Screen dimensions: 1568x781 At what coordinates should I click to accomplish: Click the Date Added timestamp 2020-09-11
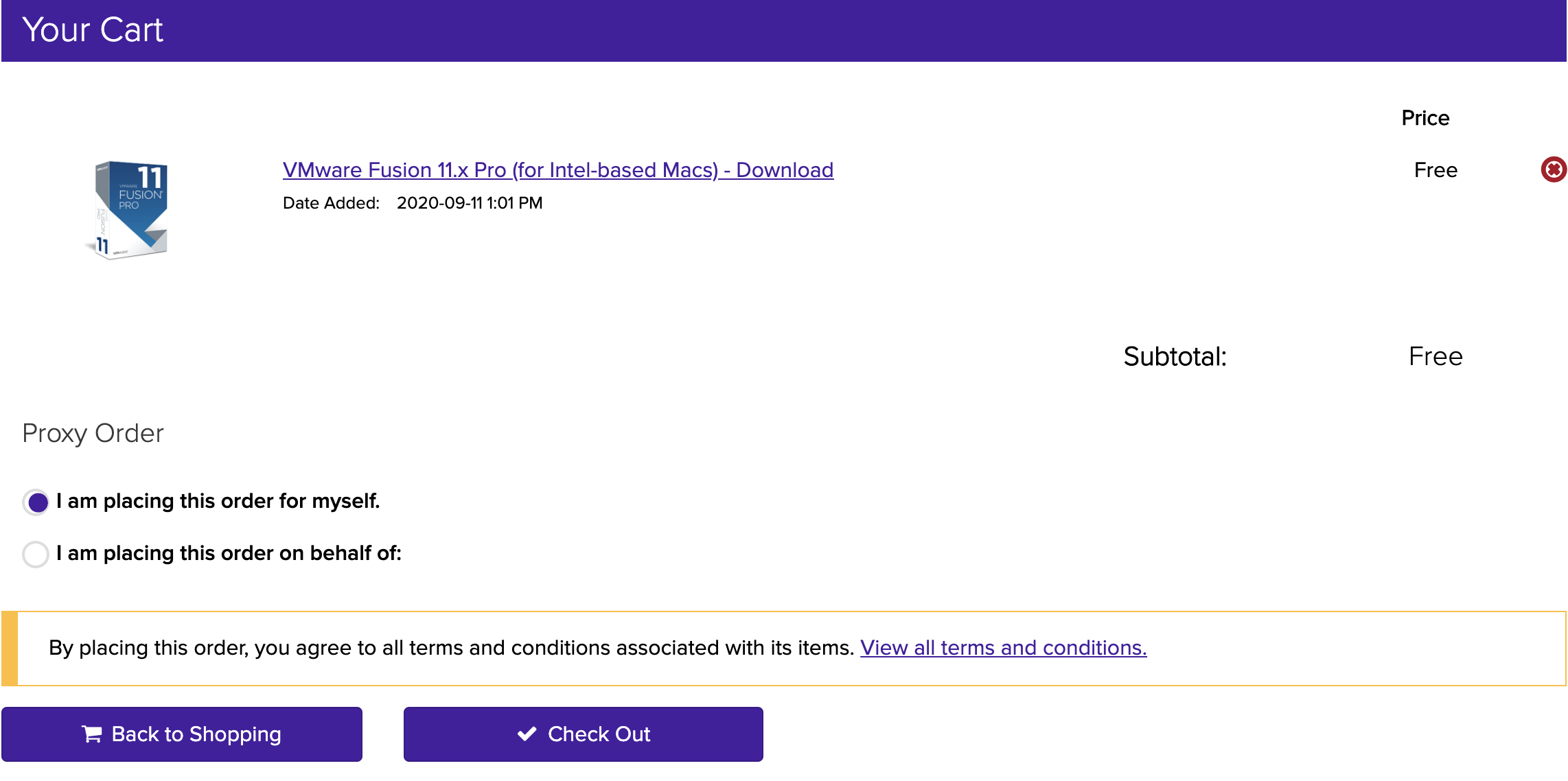coord(470,203)
